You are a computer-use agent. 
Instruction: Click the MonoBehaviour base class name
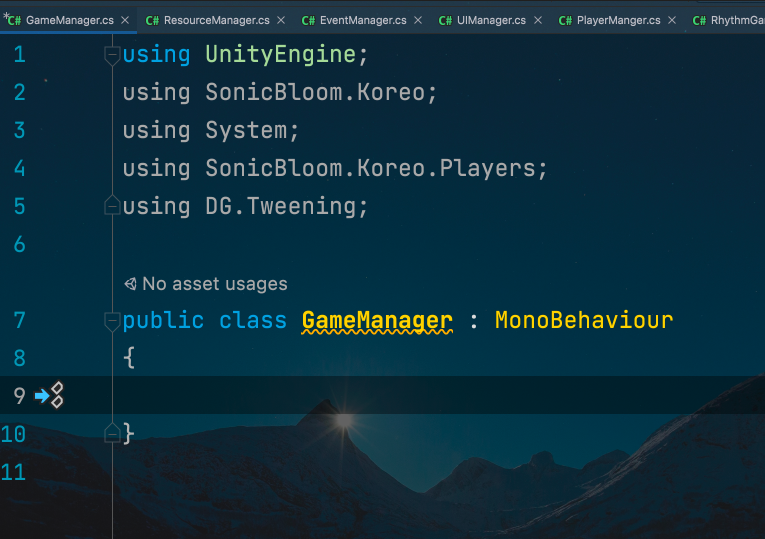(584, 320)
